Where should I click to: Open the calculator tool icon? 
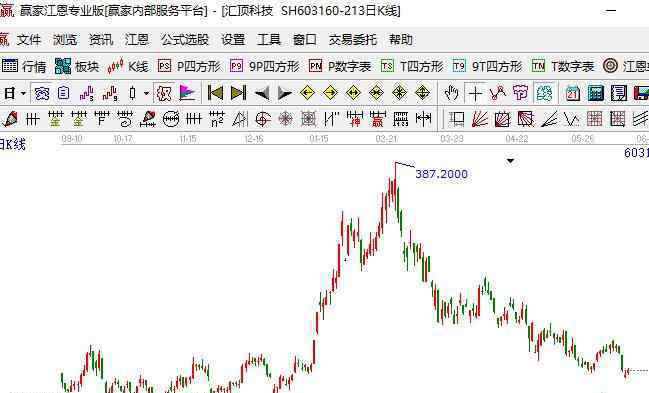pos(596,93)
